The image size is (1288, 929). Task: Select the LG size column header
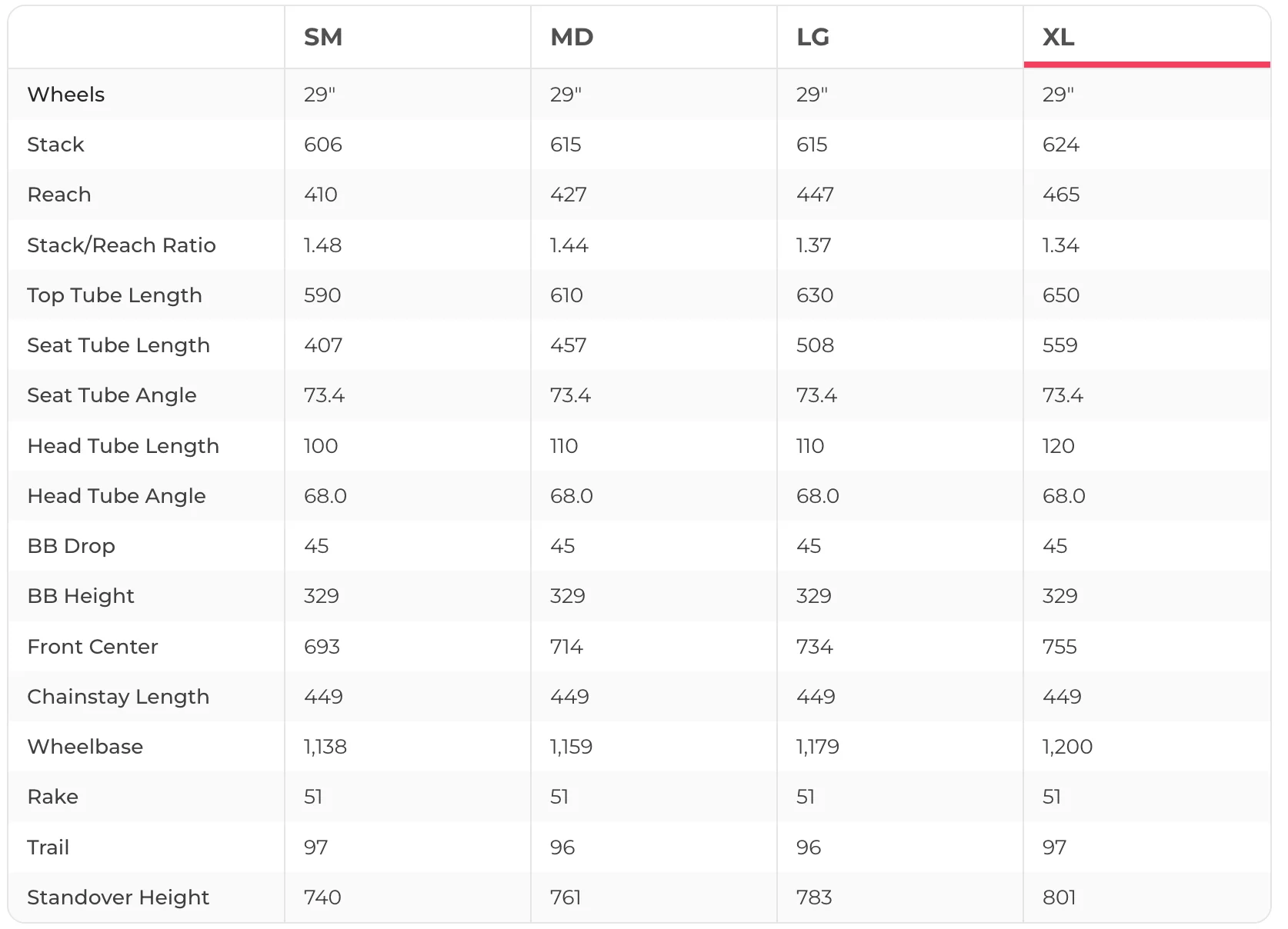coord(813,37)
